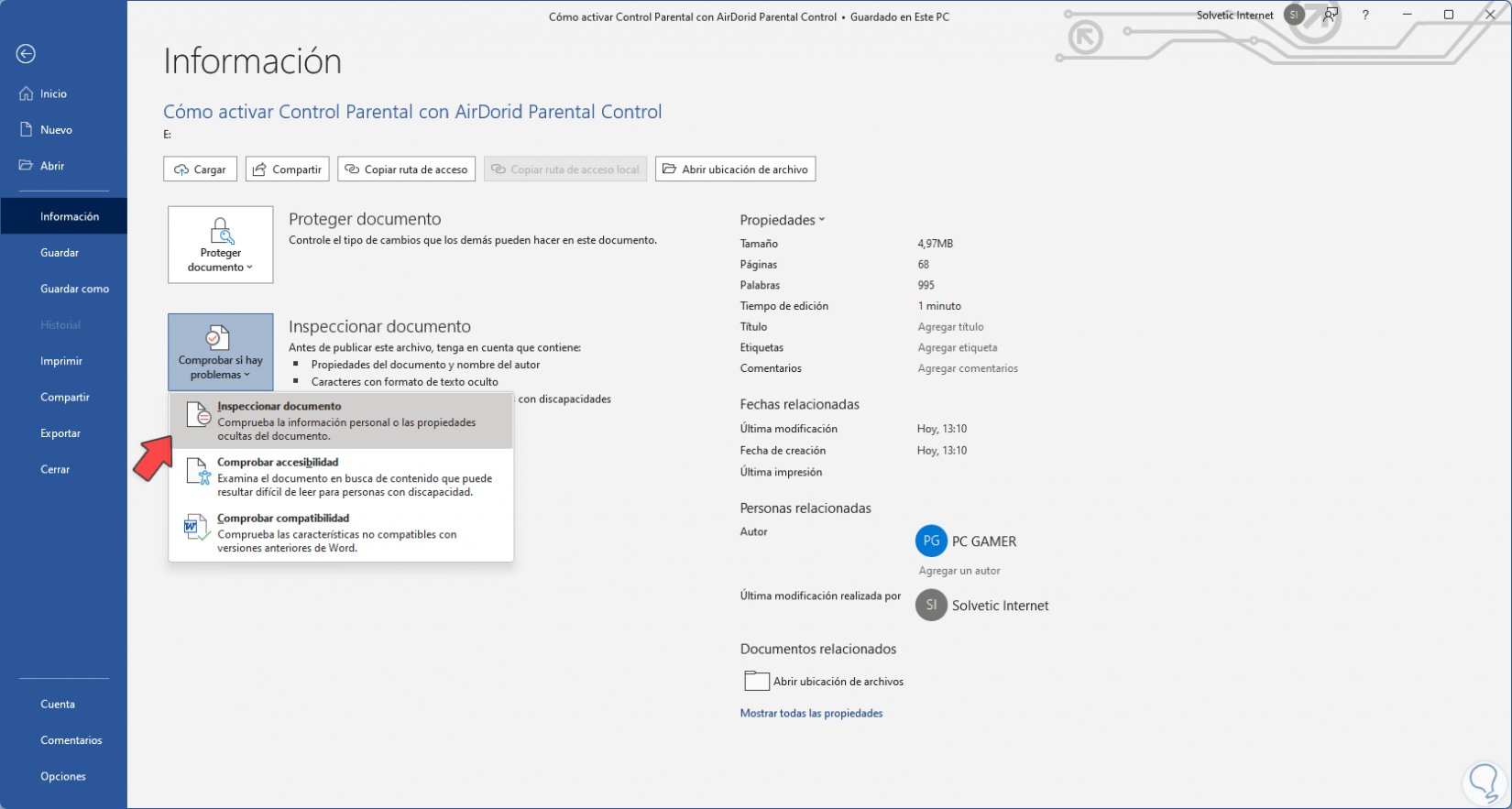
Task: Click the Inspeccionar documento page icon in menu
Action: click(198, 414)
